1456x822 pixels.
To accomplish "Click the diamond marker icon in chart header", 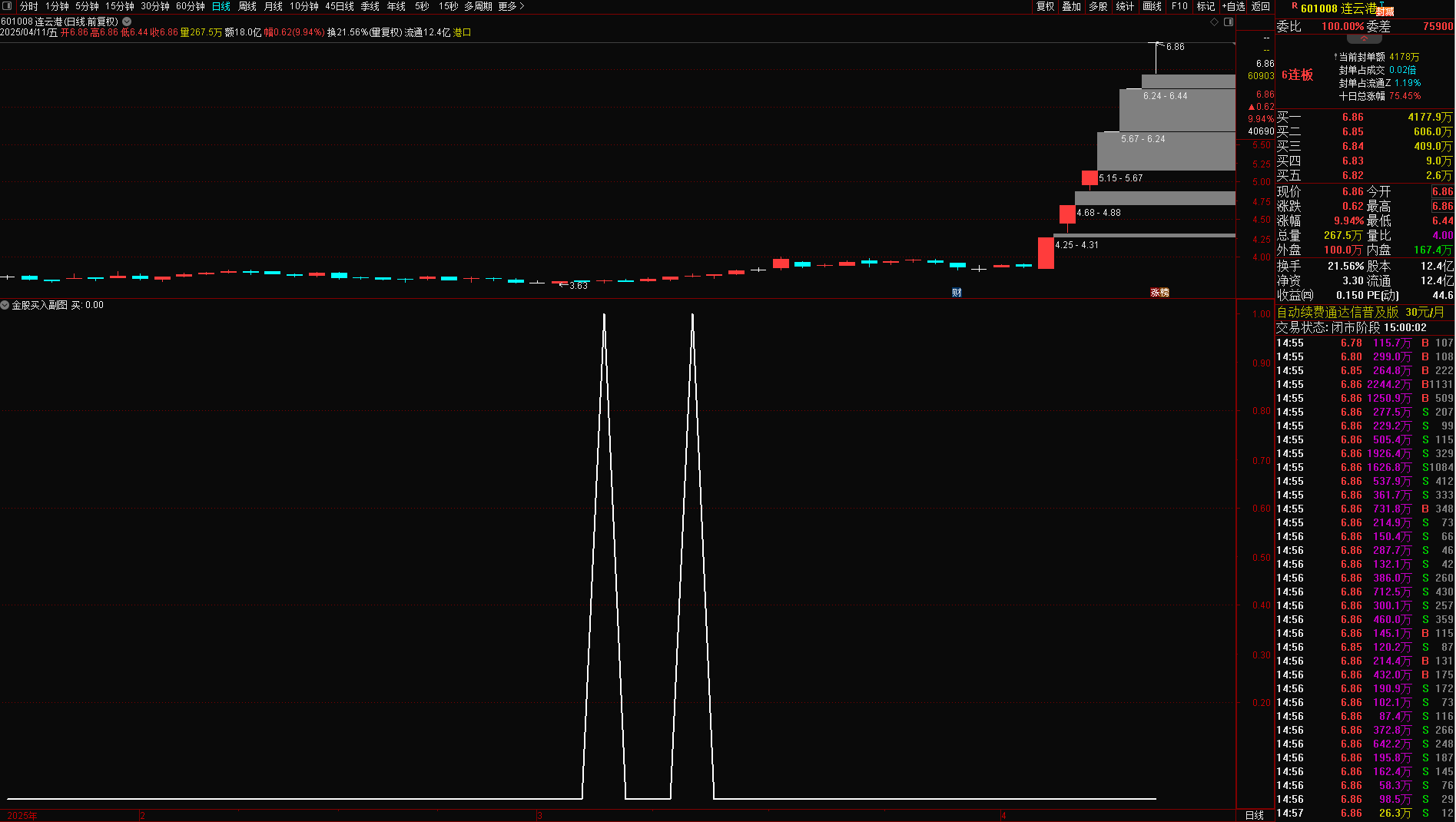I will coord(1215,22).
